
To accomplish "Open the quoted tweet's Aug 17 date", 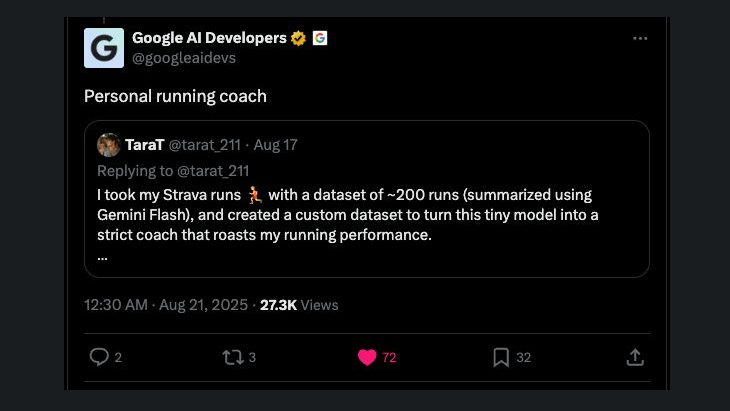I will tap(276, 144).
